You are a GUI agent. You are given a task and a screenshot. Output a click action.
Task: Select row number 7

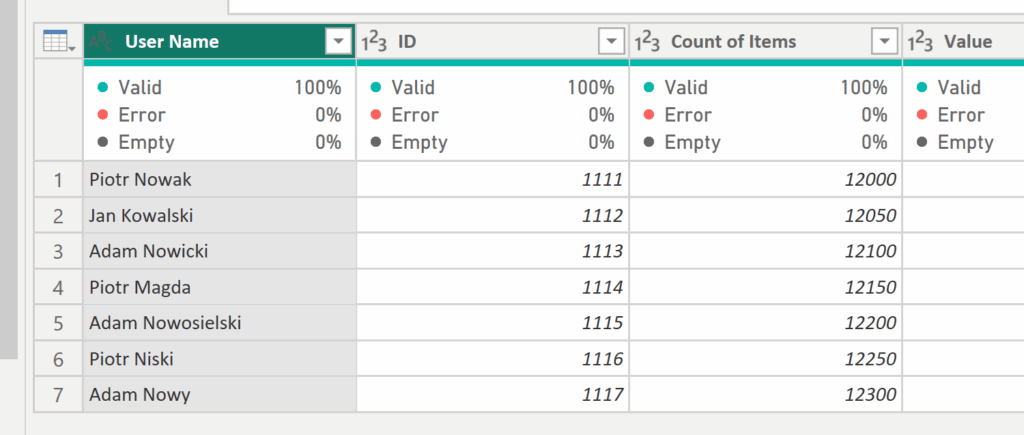tap(58, 395)
